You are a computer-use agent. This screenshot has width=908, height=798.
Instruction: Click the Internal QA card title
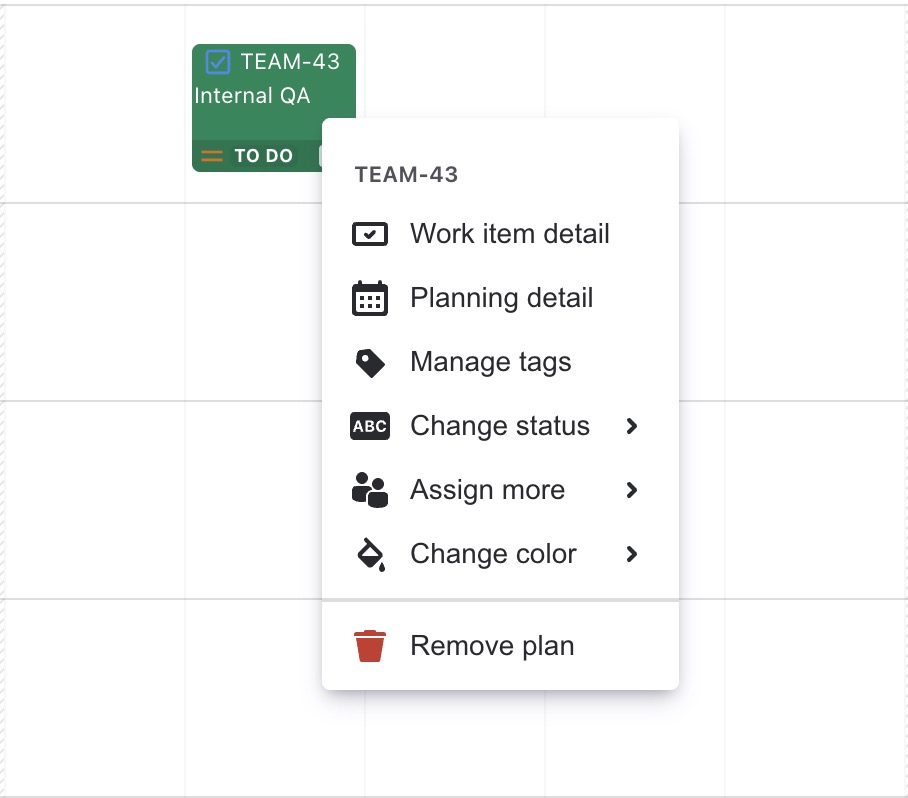pyautogui.click(x=252, y=96)
